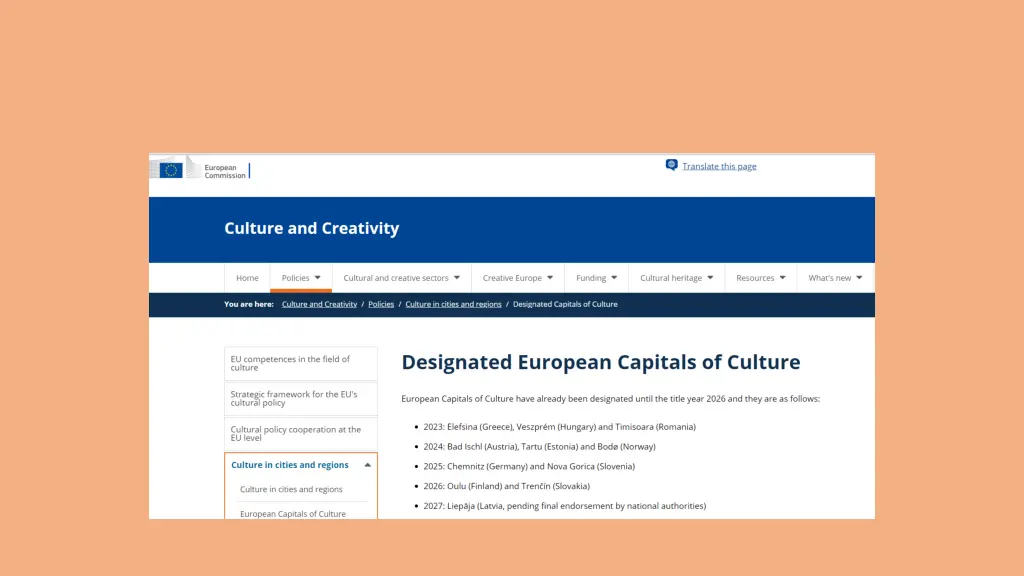Open the Creative Europe menu
The width and height of the screenshot is (1024, 576).
click(512, 278)
